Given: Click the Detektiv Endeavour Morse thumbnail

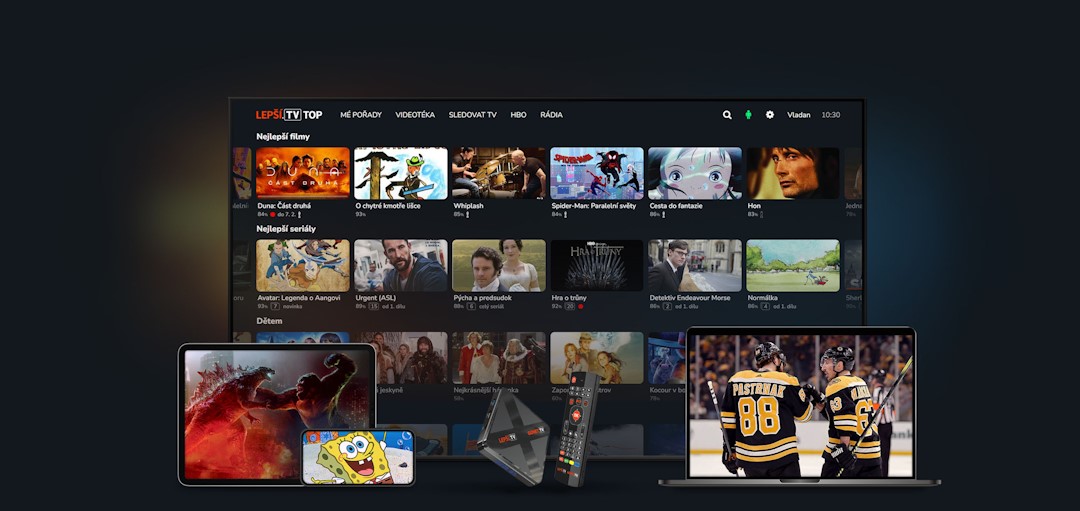Looking at the screenshot, I should click(695, 265).
